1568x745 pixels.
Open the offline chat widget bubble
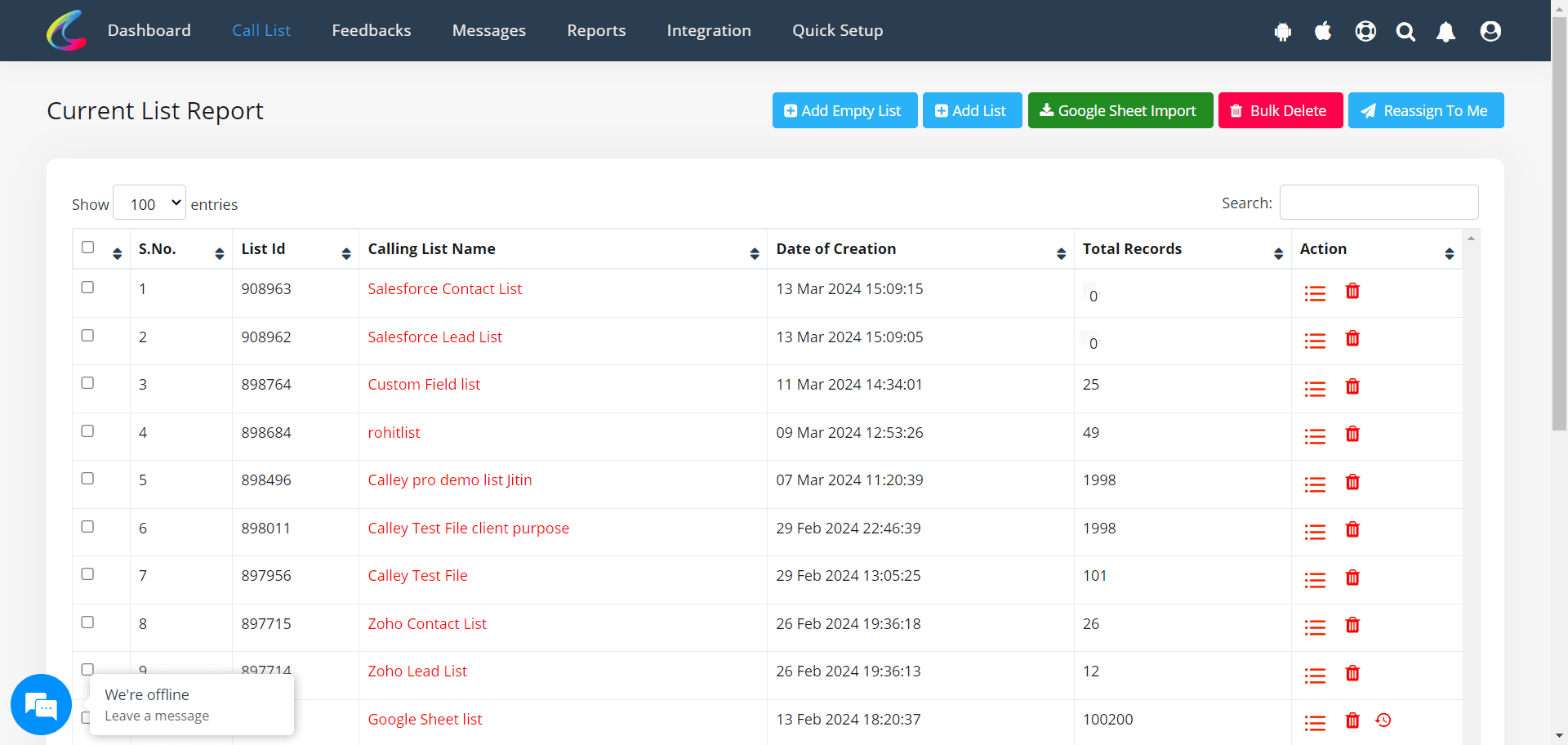pyautogui.click(x=41, y=704)
